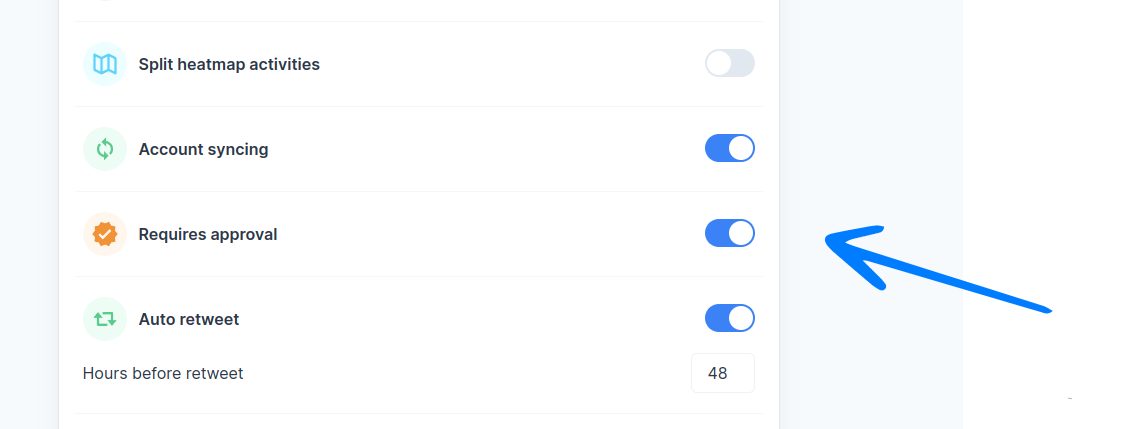Select the Split heatmap activities label
Viewport: 1126px width, 429px height.
[229, 64]
